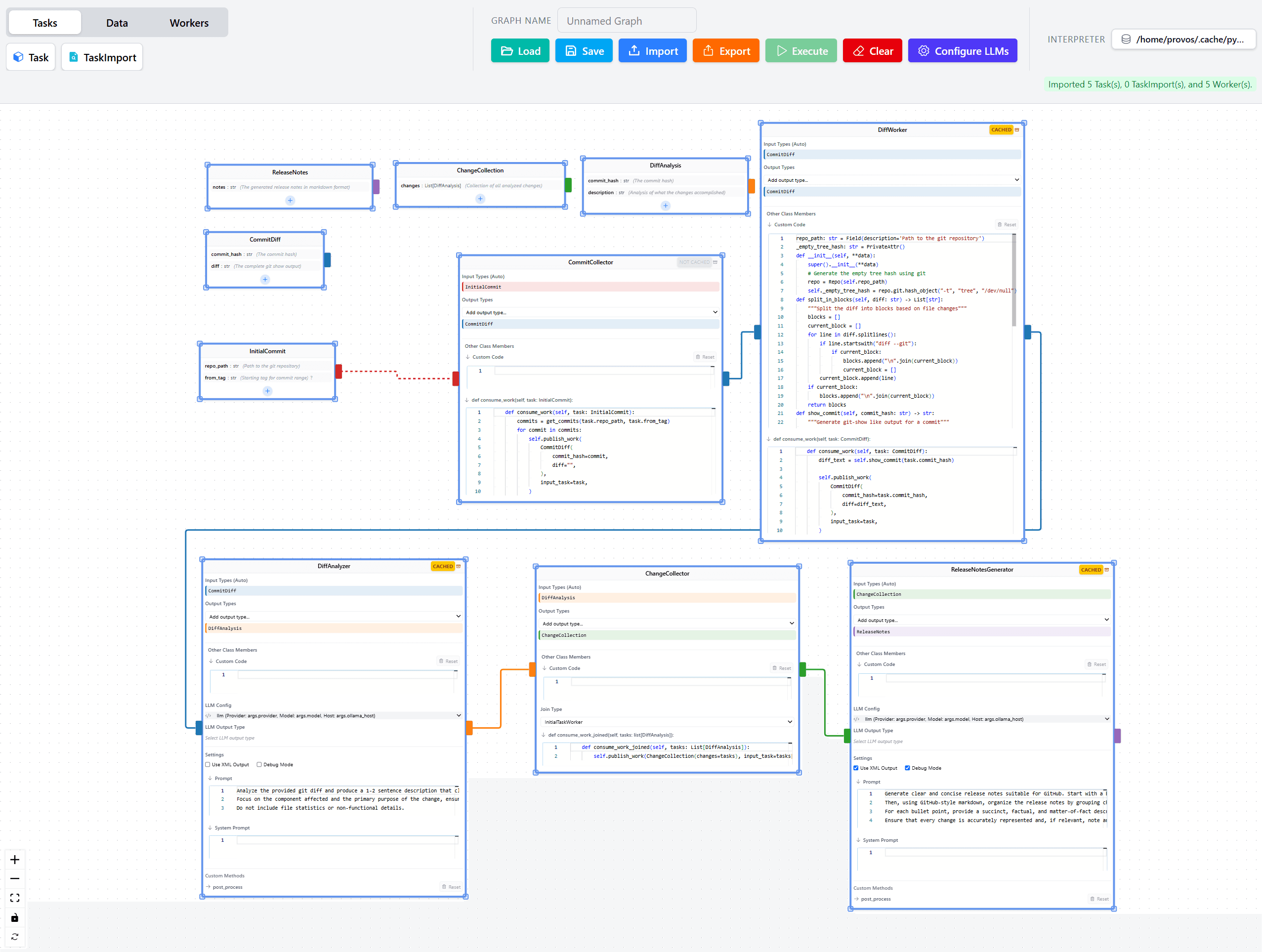1262x952 pixels.
Task: Toggle the lock icon in the sidebar
Action: (x=15, y=917)
